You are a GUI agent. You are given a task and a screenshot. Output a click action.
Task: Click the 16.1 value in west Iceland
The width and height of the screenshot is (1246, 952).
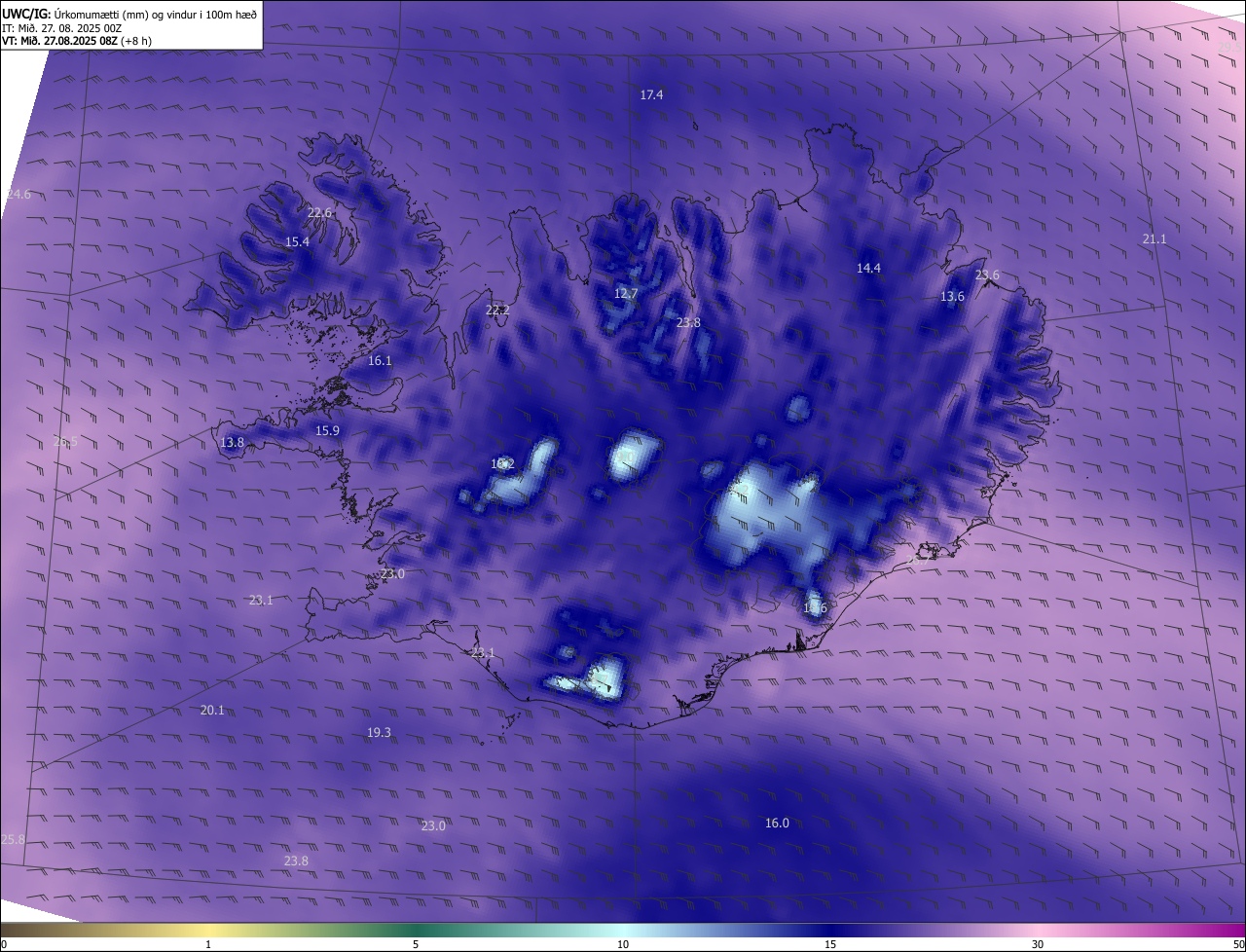(x=380, y=360)
